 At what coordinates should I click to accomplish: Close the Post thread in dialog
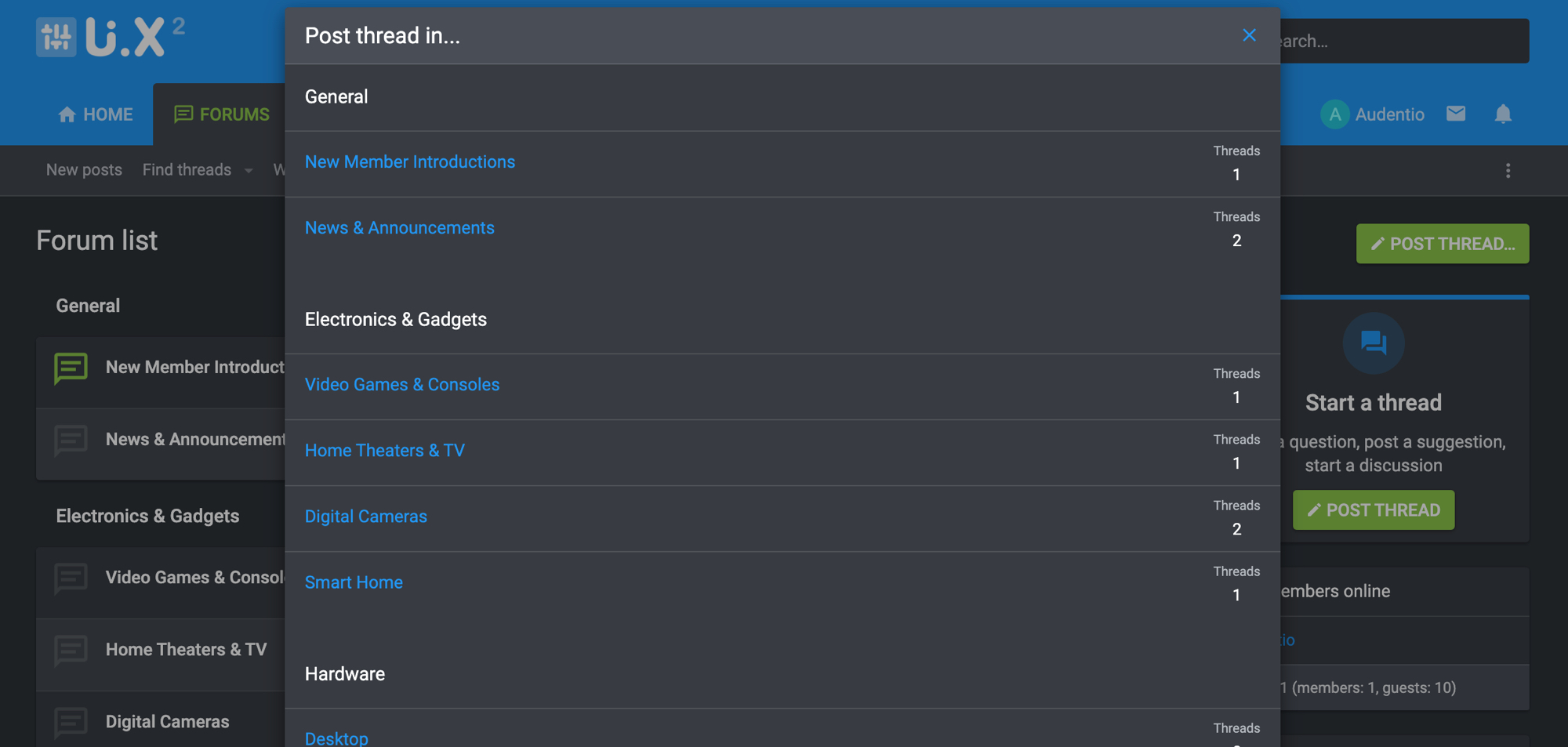(1249, 35)
